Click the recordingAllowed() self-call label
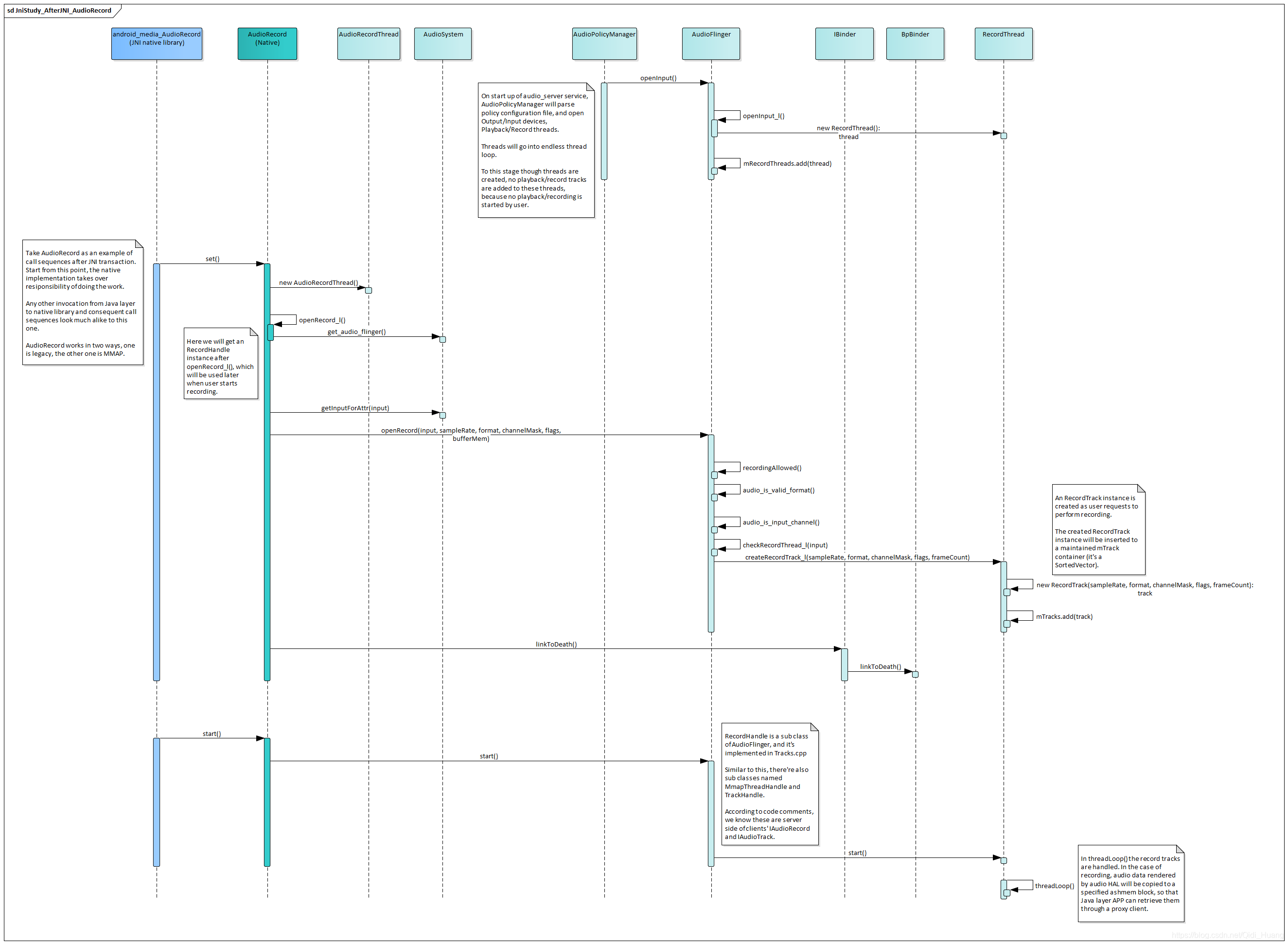This screenshot has height=944, width=1288. (772, 468)
